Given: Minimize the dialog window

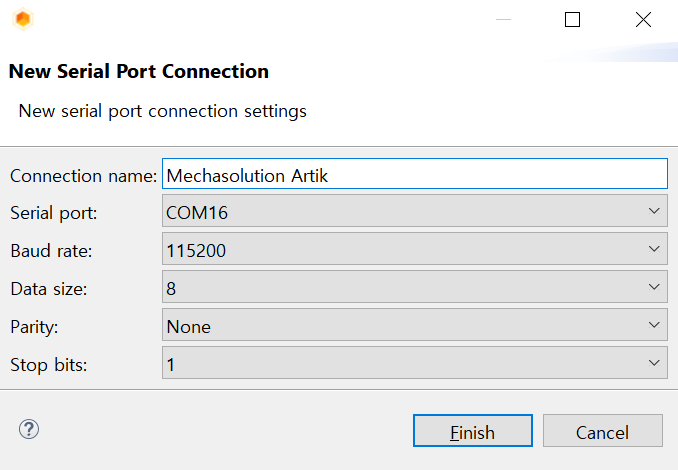Looking at the screenshot, I should pyautogui.click(x=503, y=19).
